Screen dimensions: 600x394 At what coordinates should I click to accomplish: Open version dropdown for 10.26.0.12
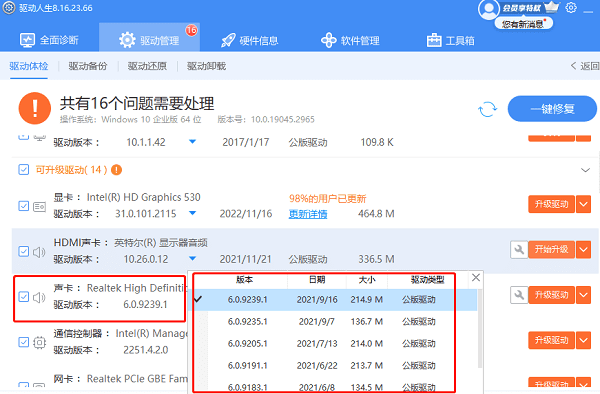192,259
